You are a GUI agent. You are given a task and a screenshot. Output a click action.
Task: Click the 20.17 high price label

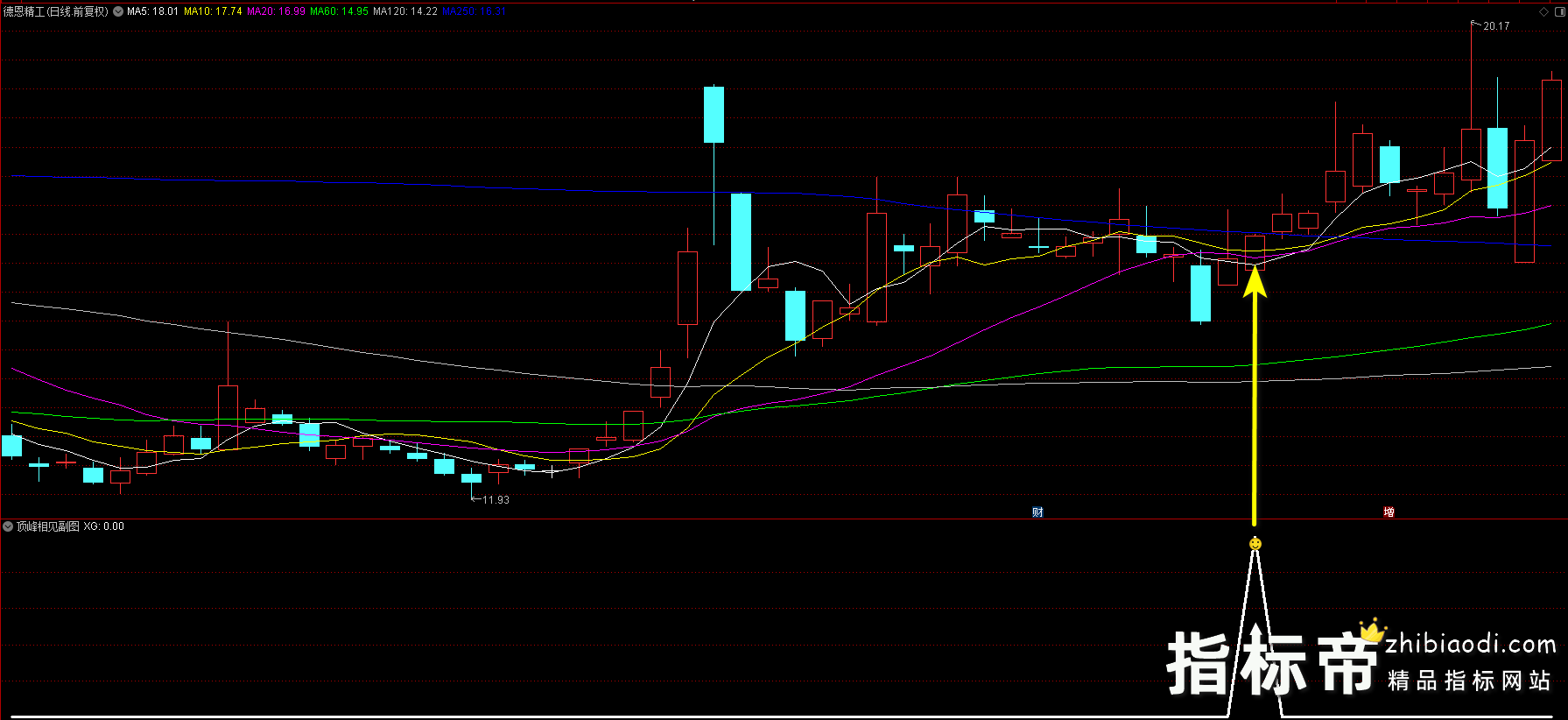[x=1496, y=26]
